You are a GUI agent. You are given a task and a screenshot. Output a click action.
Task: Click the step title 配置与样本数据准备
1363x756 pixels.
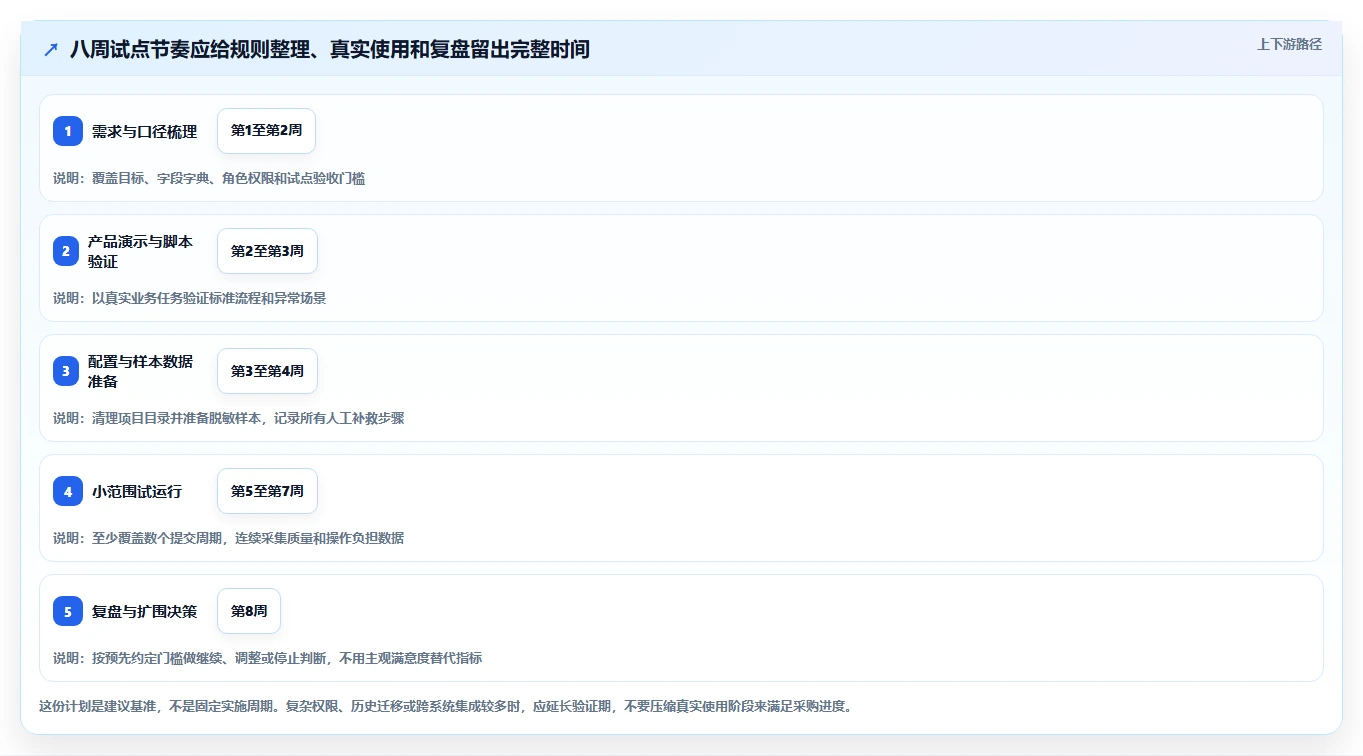click(140, 371)
